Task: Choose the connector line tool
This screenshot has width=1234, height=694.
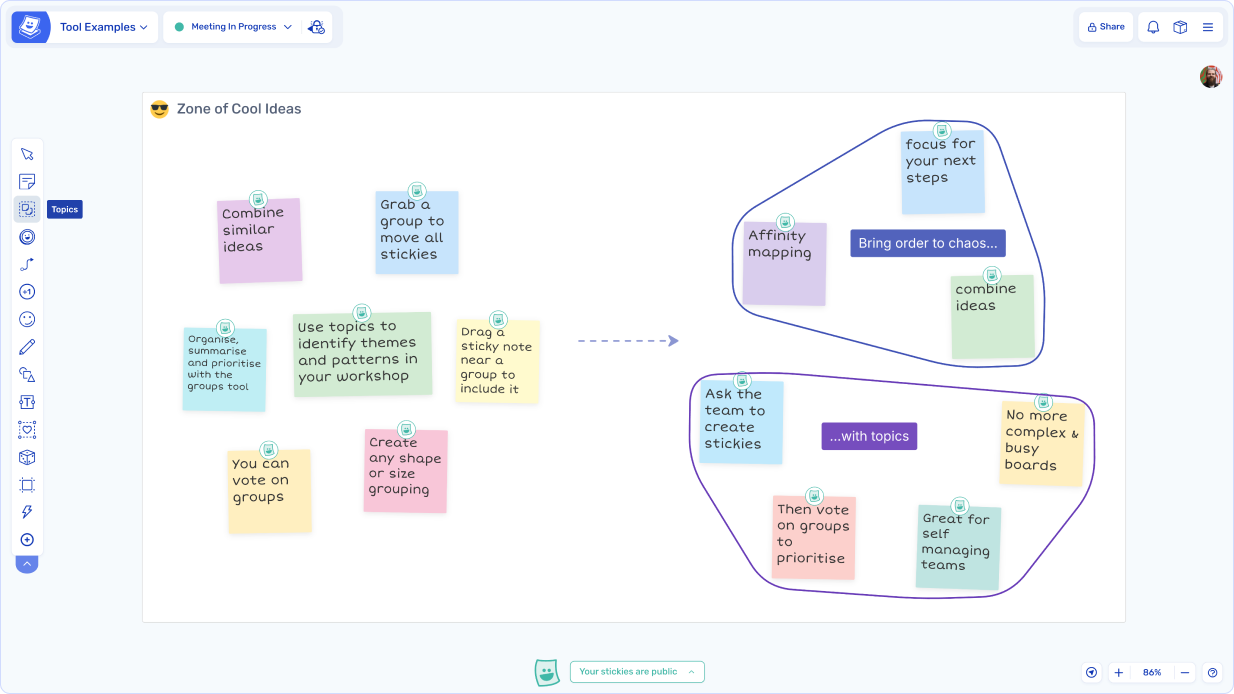Action: click(27, 264)
